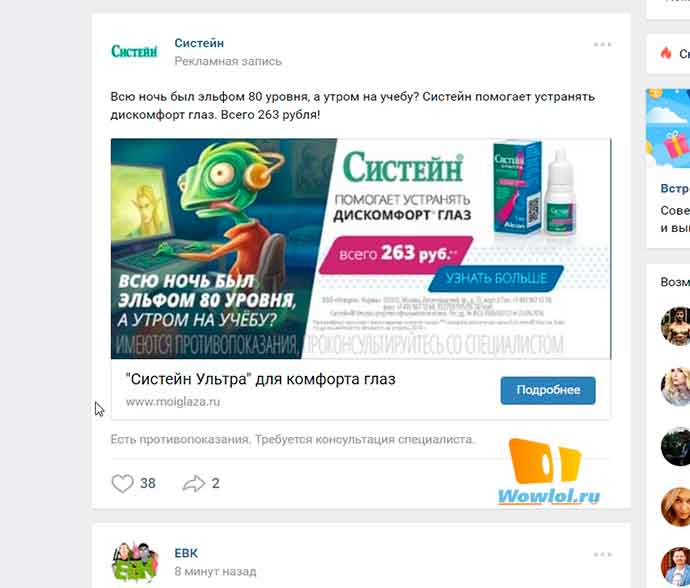The image size is (690, 588).
Task: Click the 8 минут назад timestamp
Action: [215, 571]
